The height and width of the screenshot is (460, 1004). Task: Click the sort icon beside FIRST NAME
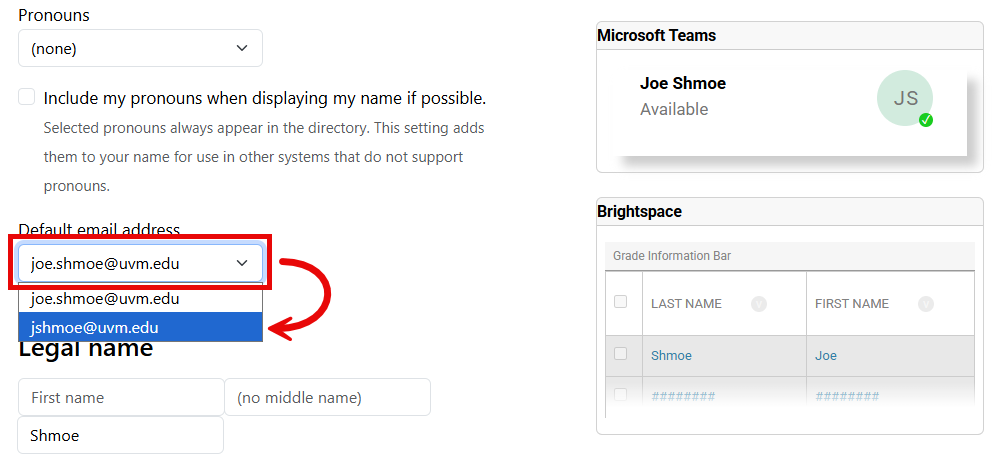coord(926,304)
